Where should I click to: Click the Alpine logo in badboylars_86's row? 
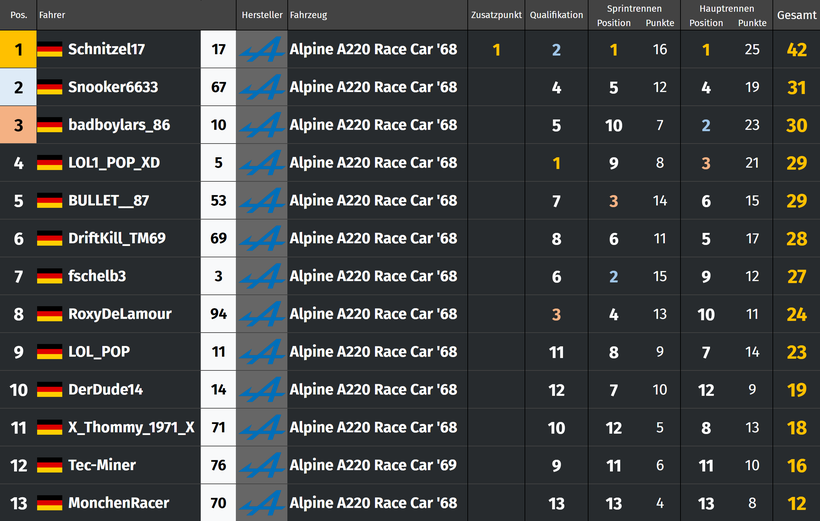[x=261, y=125]
